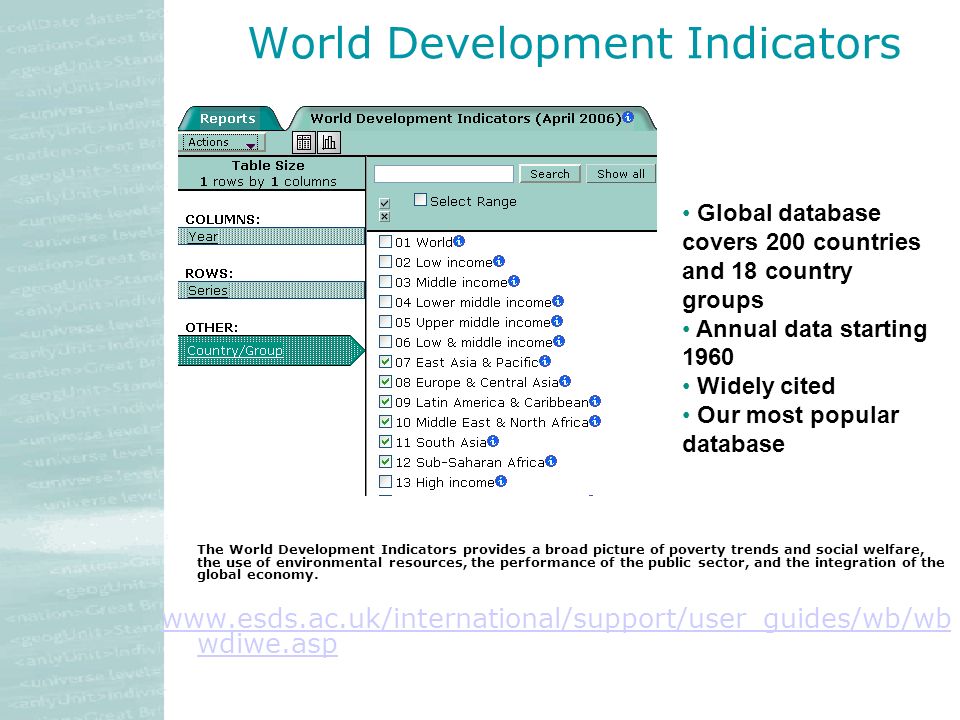Open info icon for 06 Low & middle income
The height and width of the screenshot is (720, 960).
pyautogui.click(x=558, y=341)
